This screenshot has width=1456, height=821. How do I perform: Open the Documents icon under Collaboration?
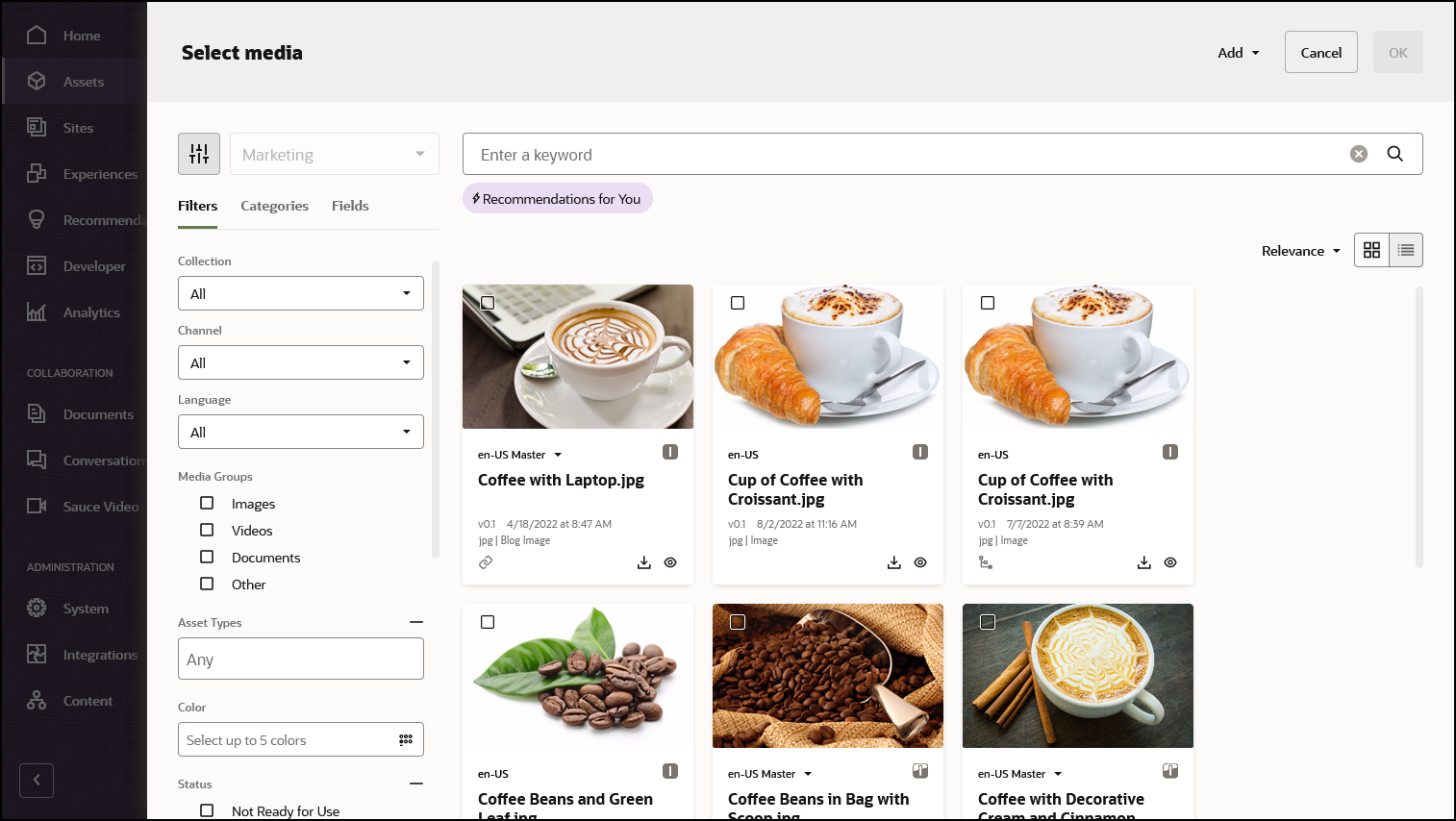[x=37, y=413]
